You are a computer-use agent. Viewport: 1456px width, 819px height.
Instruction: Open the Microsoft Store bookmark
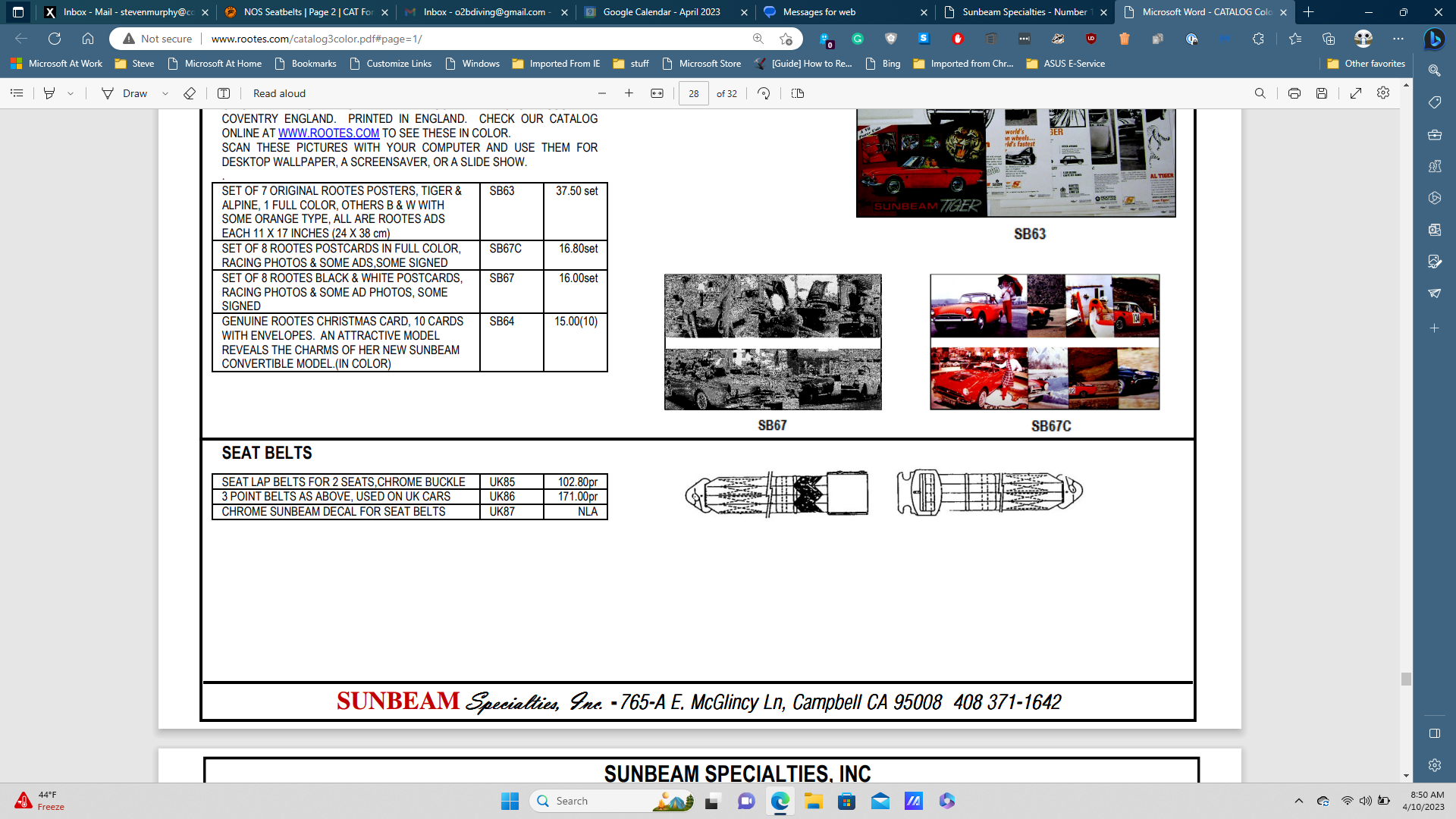point(701,64)
